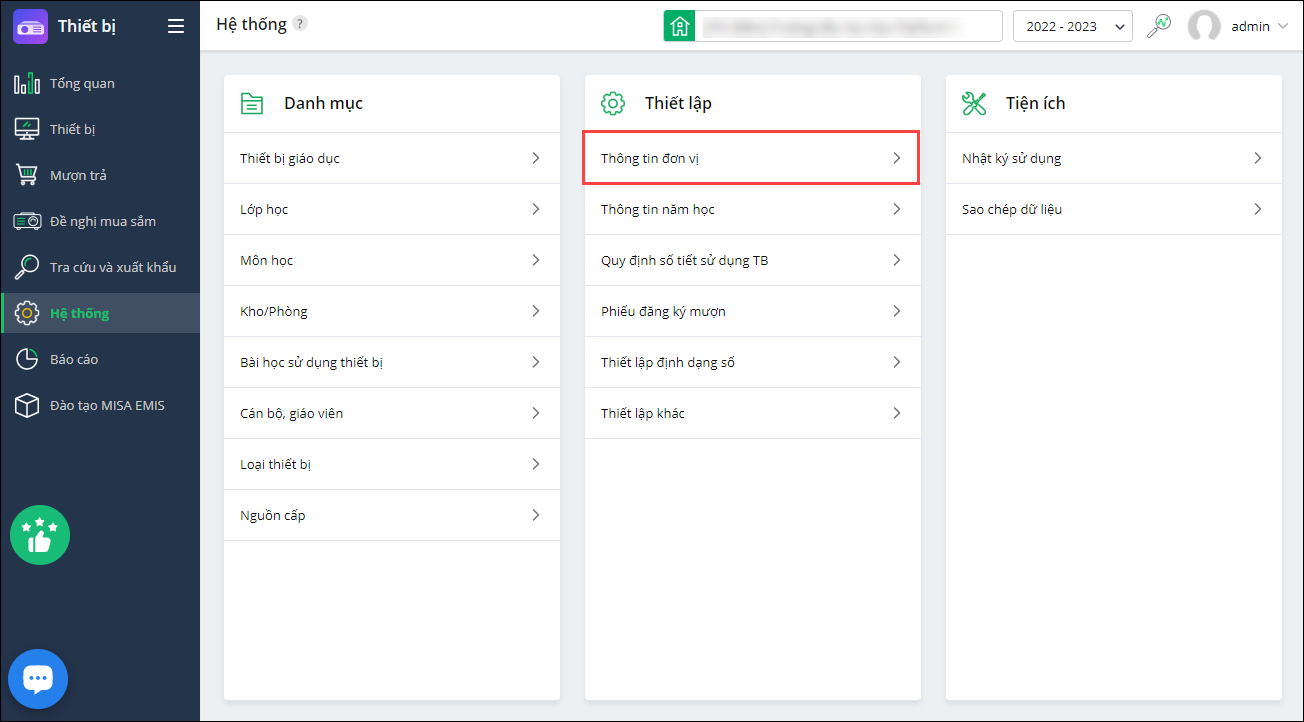Click the green home icon in header
The height and width of the screenshot is (722, 1304).
click(679, 26)
